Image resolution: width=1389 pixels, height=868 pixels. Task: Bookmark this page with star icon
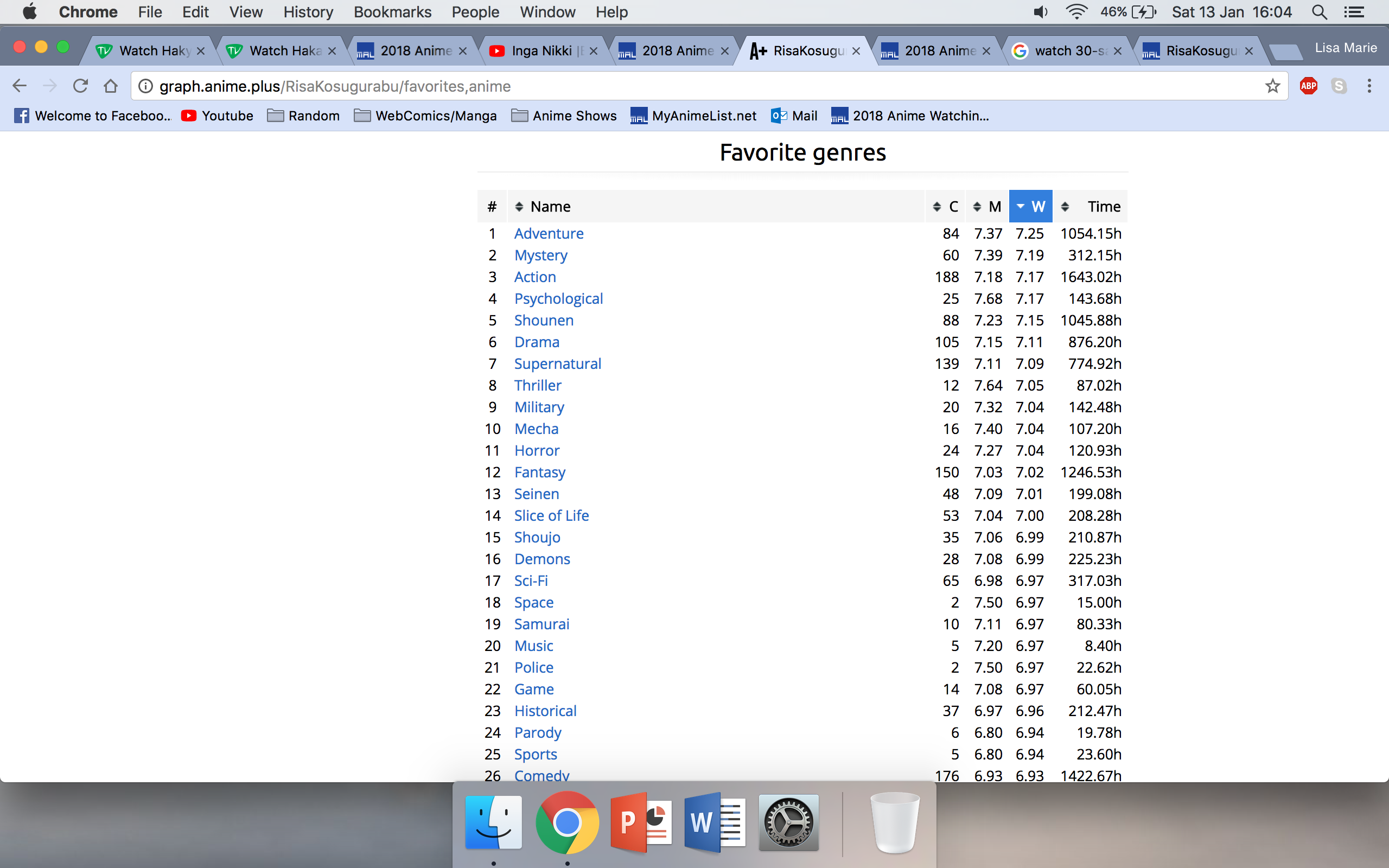(1272, 86)
